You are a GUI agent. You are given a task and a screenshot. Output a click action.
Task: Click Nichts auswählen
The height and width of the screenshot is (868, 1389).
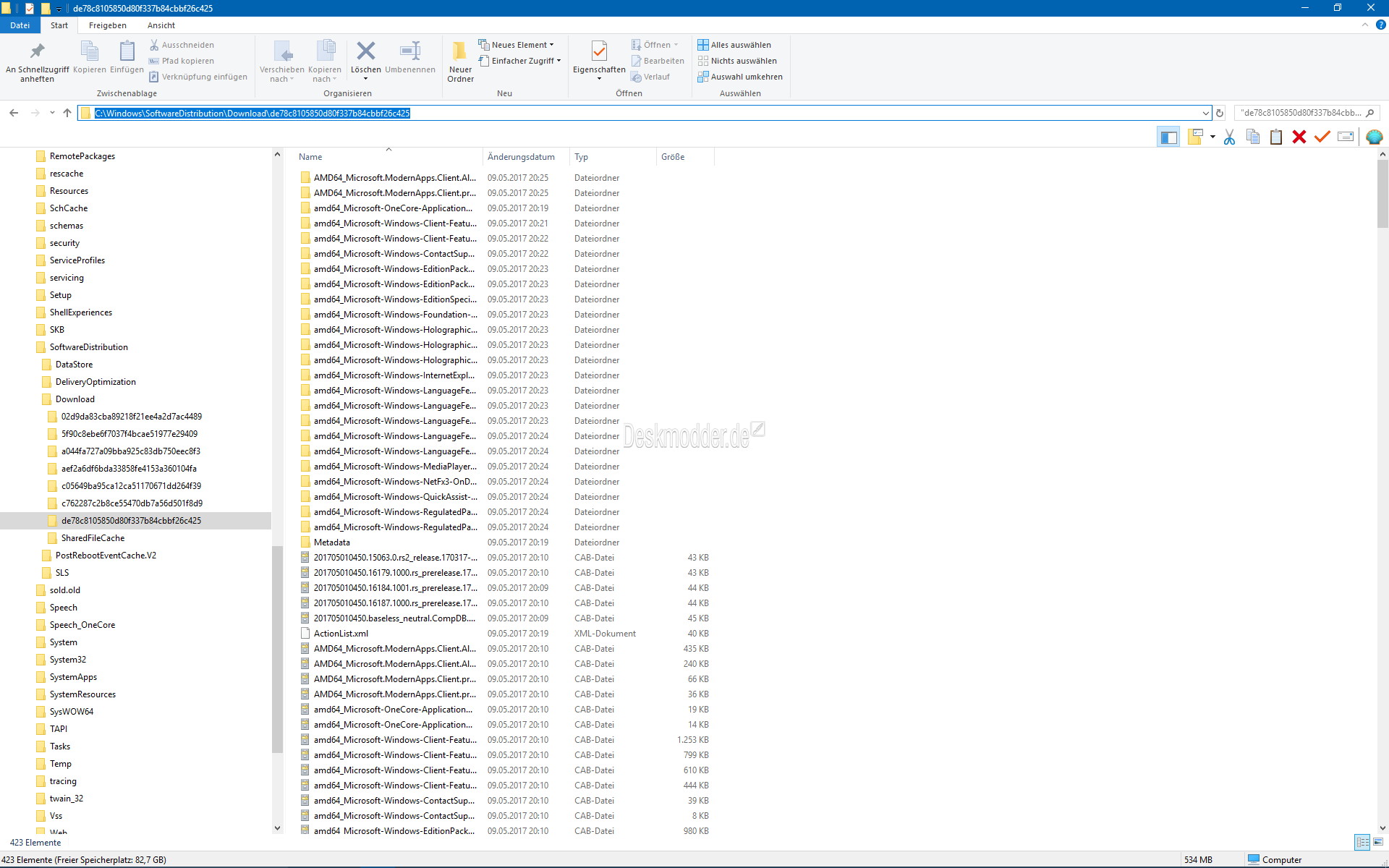click(737, 61)
